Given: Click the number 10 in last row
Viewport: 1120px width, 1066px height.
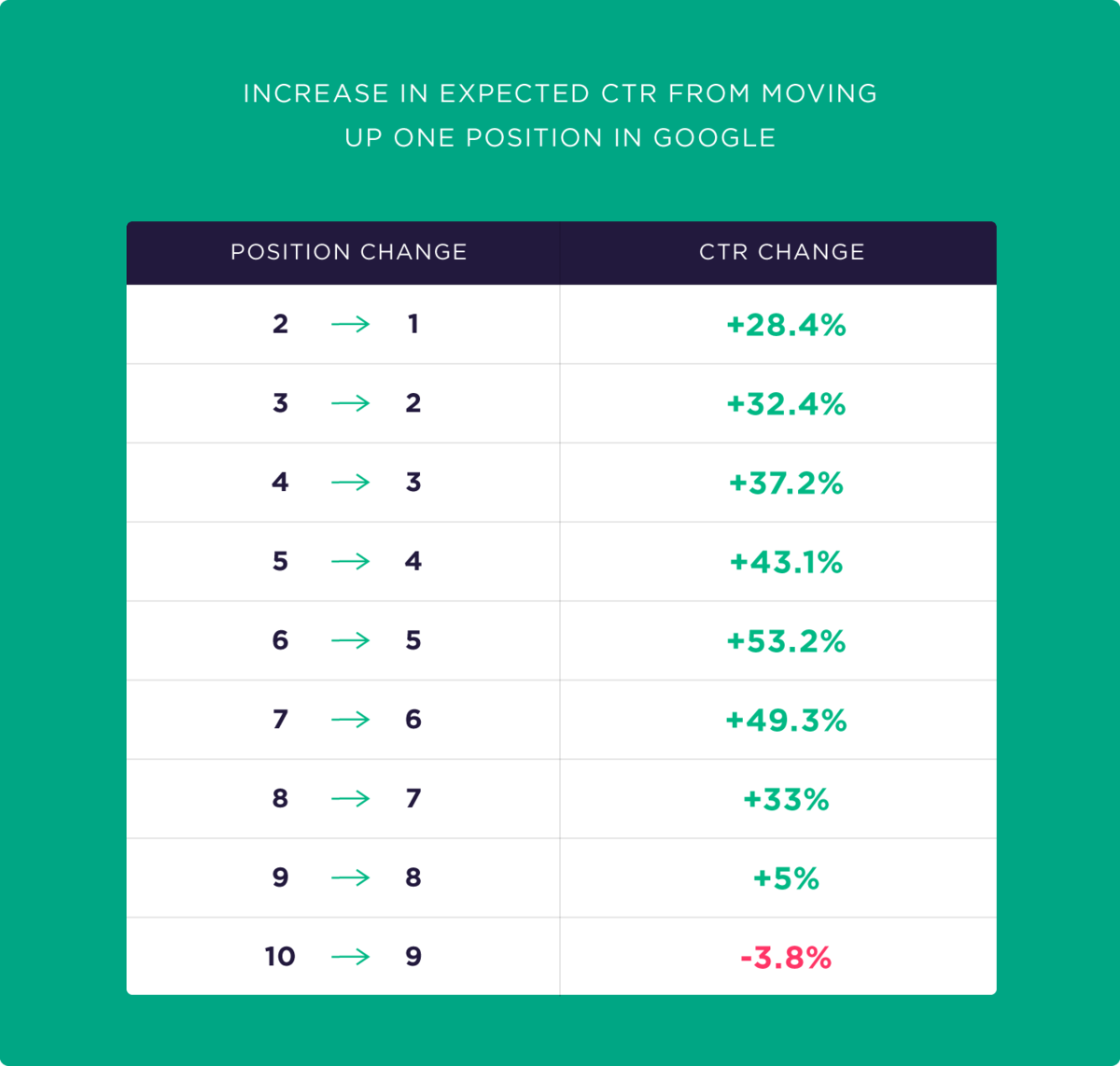Looking at the screenshot, I should pos(280,957).
